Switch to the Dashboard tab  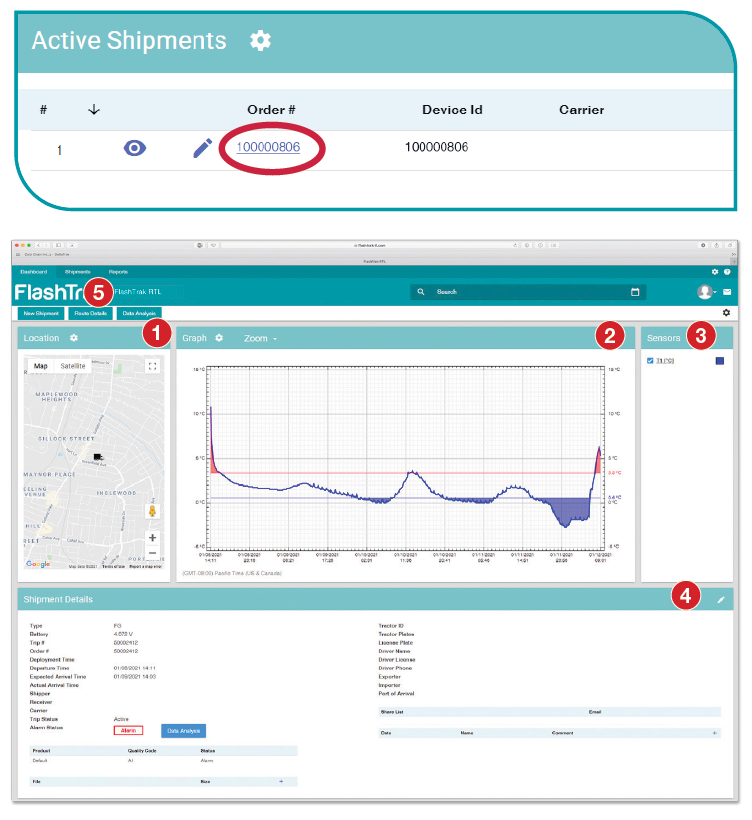(33, 272)
